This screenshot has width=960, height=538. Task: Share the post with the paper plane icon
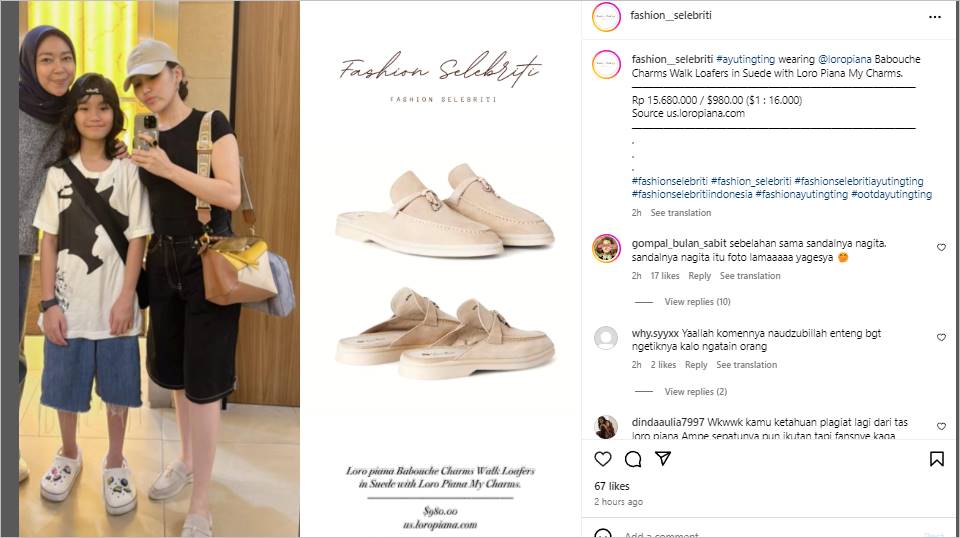[x=663, y=458]
